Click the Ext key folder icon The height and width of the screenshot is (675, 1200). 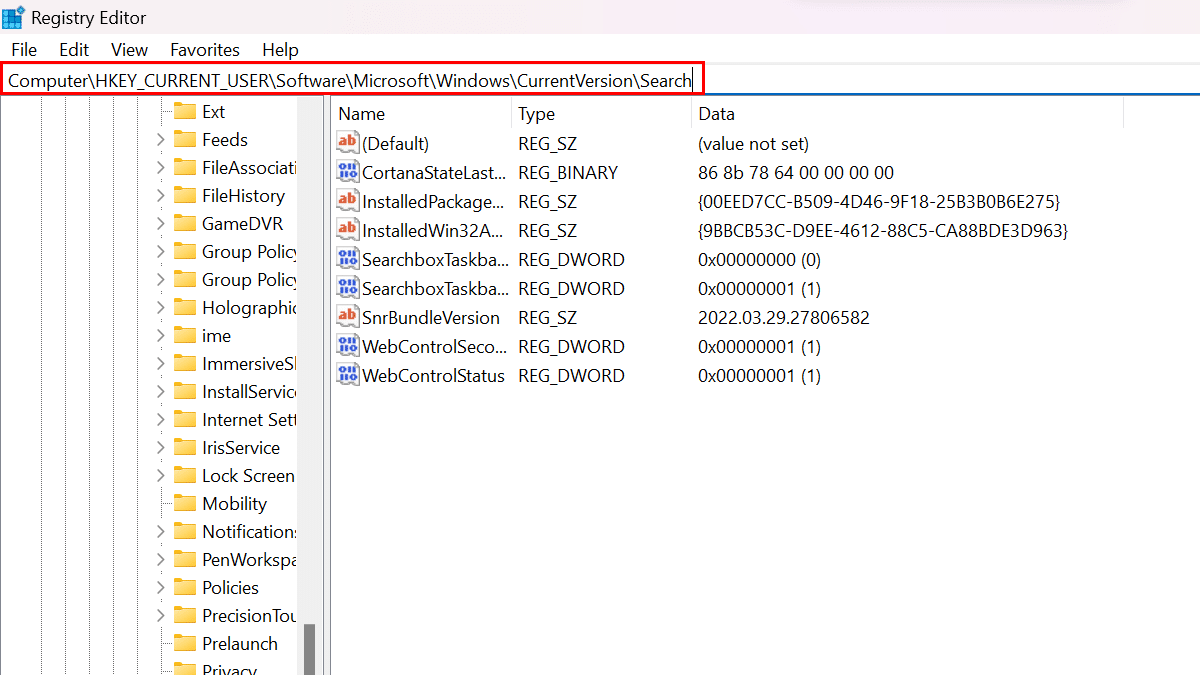point(184,111)
